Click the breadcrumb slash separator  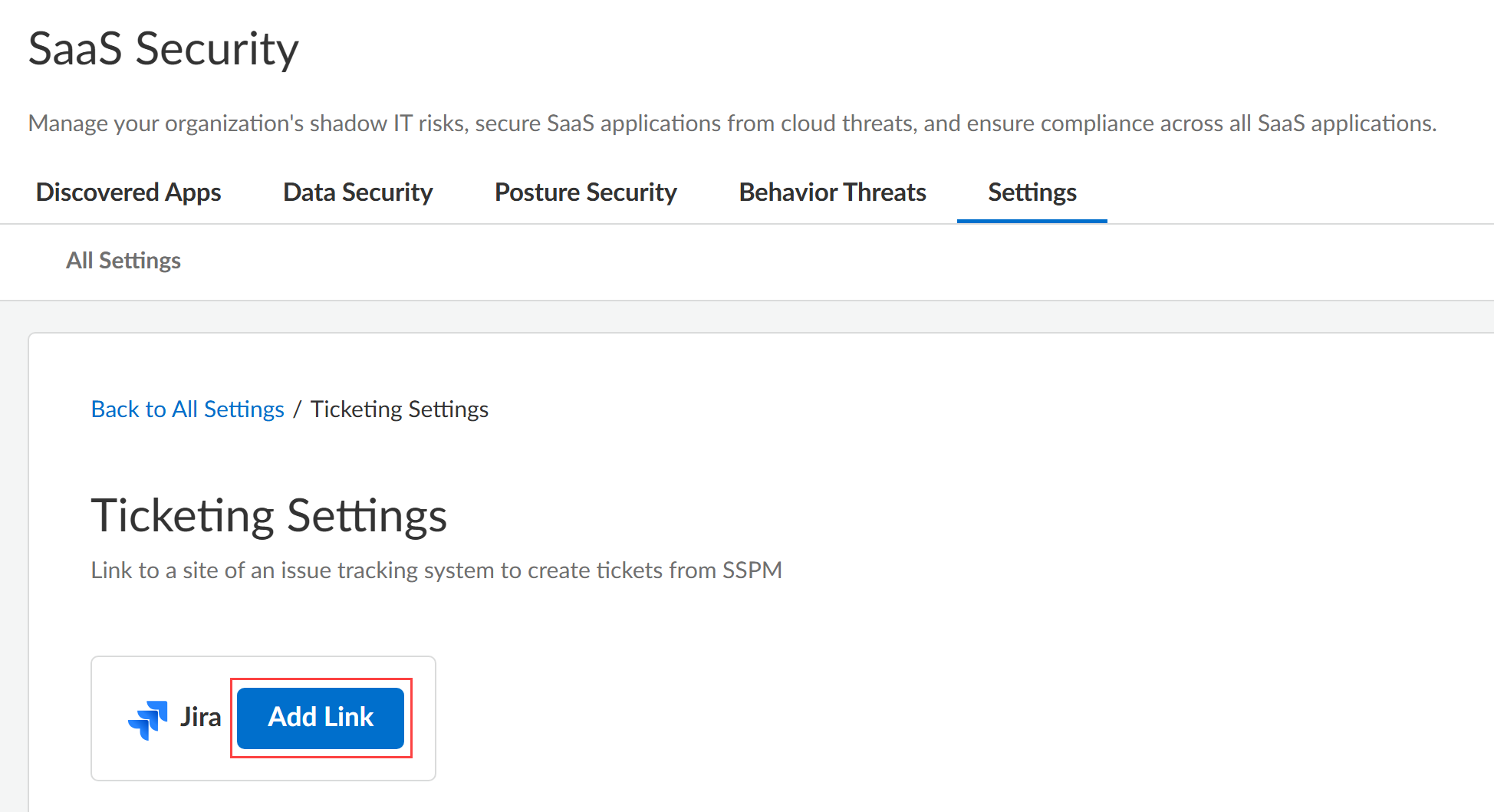[297, 409]
